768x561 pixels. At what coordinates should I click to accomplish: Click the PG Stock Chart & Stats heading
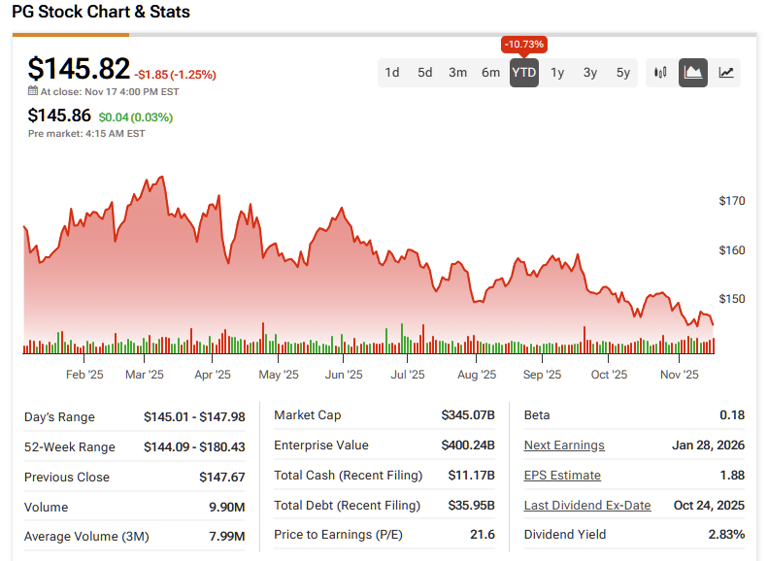click(x=101, y=12)
